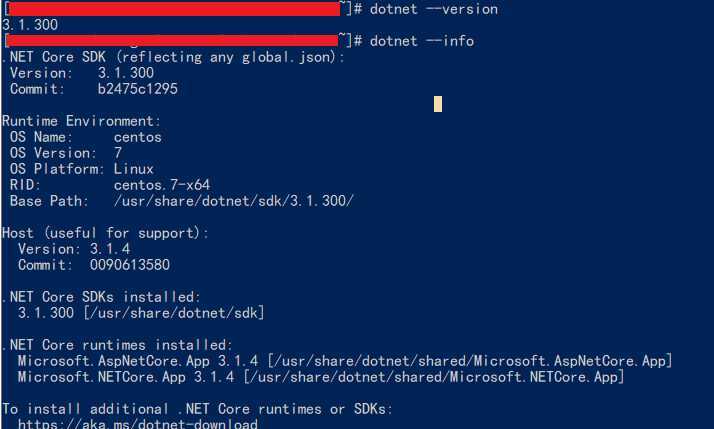The image size is (714, 429).
Task: Click the 'Host (useful for support):' heading
Action: click(105, 233)
